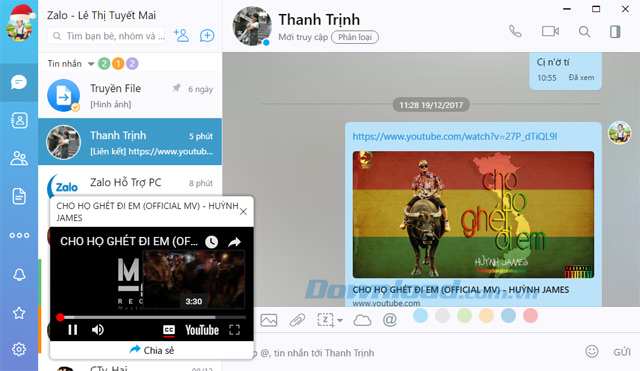Click the Cho họ ghét đi em video thumbnail
640x371 pixels.
(x=473, y=215)
